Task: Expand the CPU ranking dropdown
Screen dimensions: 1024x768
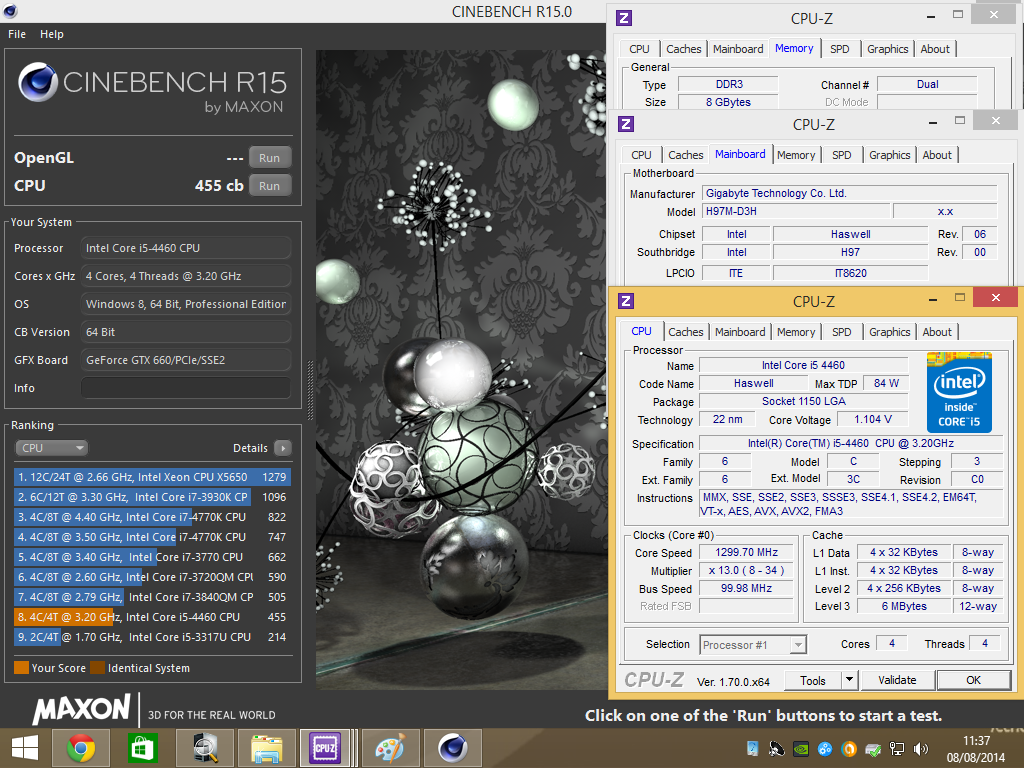Action: point(51,448)
